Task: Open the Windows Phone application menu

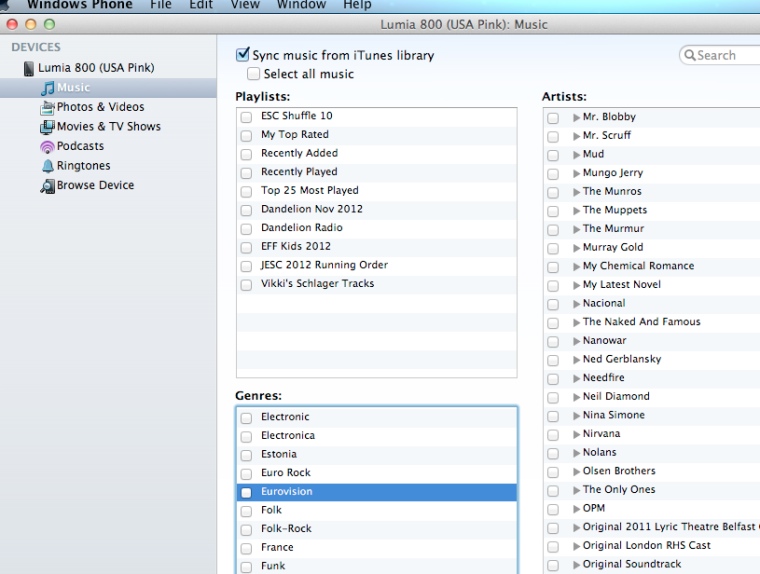Action: (79, 5)
